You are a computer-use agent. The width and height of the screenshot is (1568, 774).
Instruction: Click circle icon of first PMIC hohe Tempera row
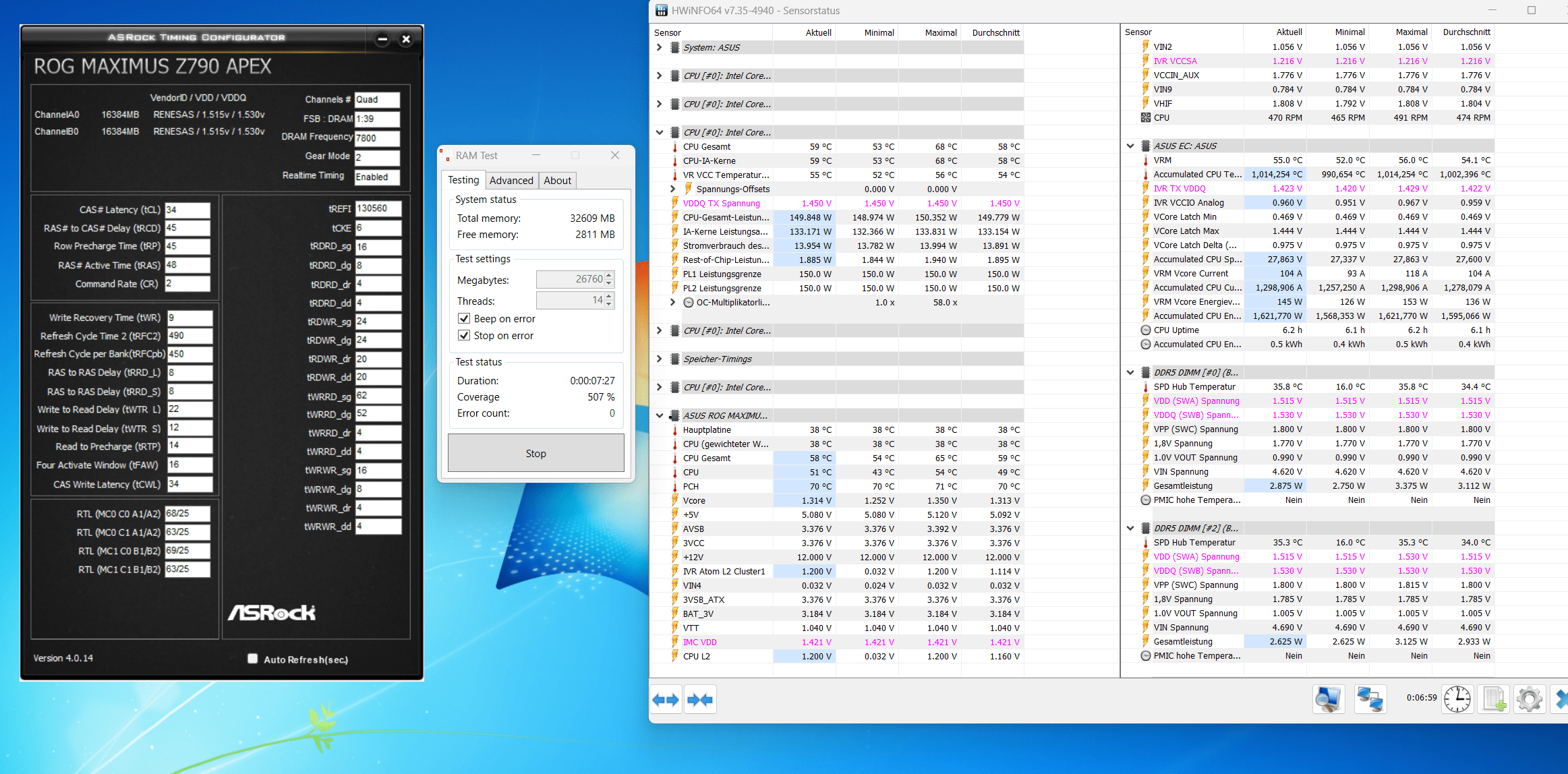coord(1146,500)
